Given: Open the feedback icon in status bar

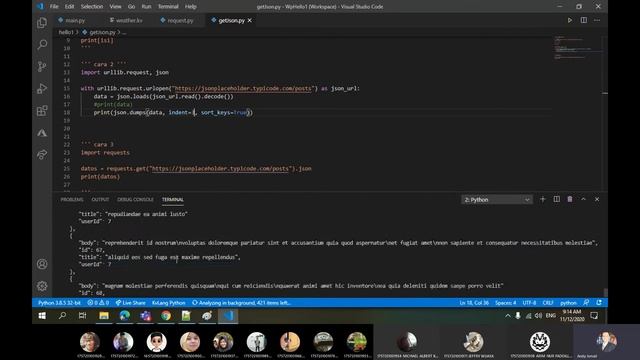Looking at the screenshot, I should 586,303.
